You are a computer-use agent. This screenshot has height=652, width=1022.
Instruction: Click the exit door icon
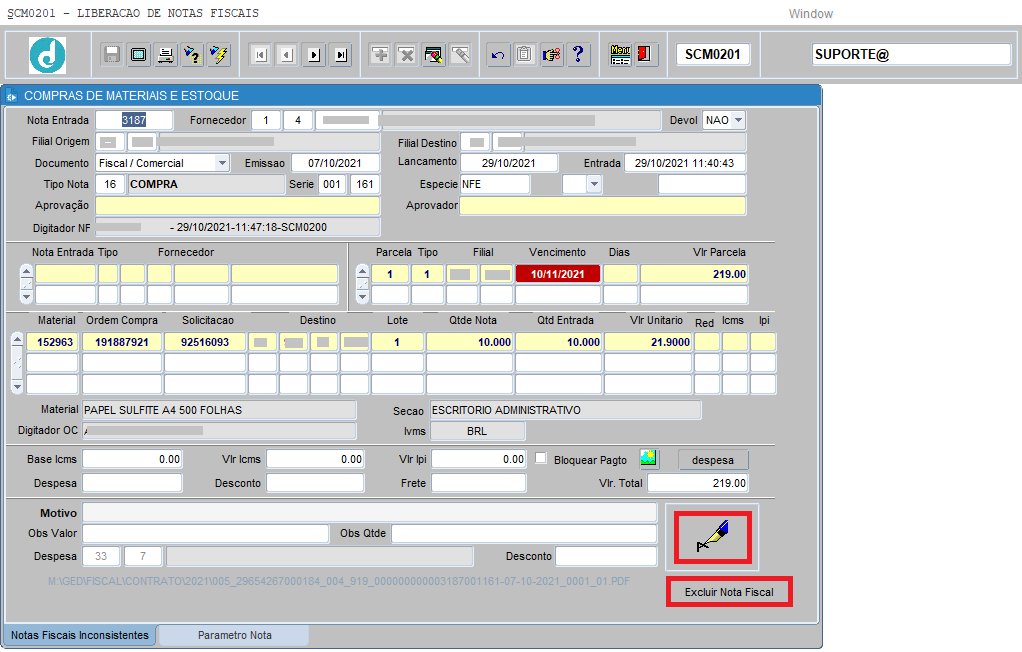645,55
